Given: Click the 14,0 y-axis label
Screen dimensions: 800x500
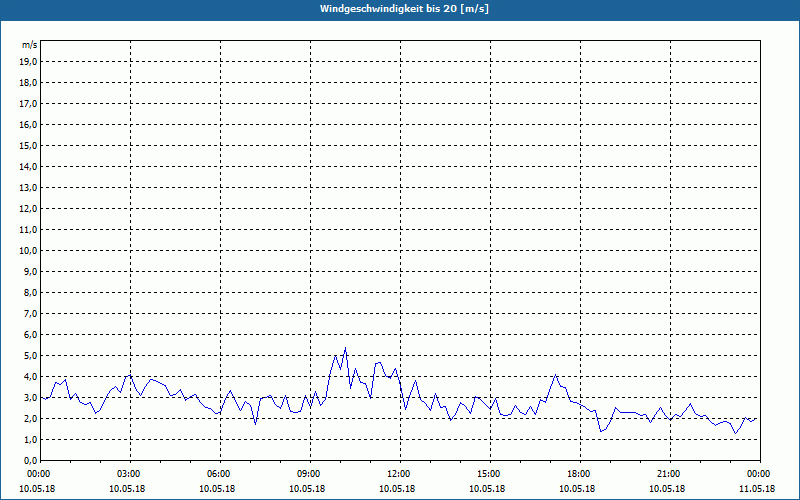Looking at the screenshot, I should 28,166.
